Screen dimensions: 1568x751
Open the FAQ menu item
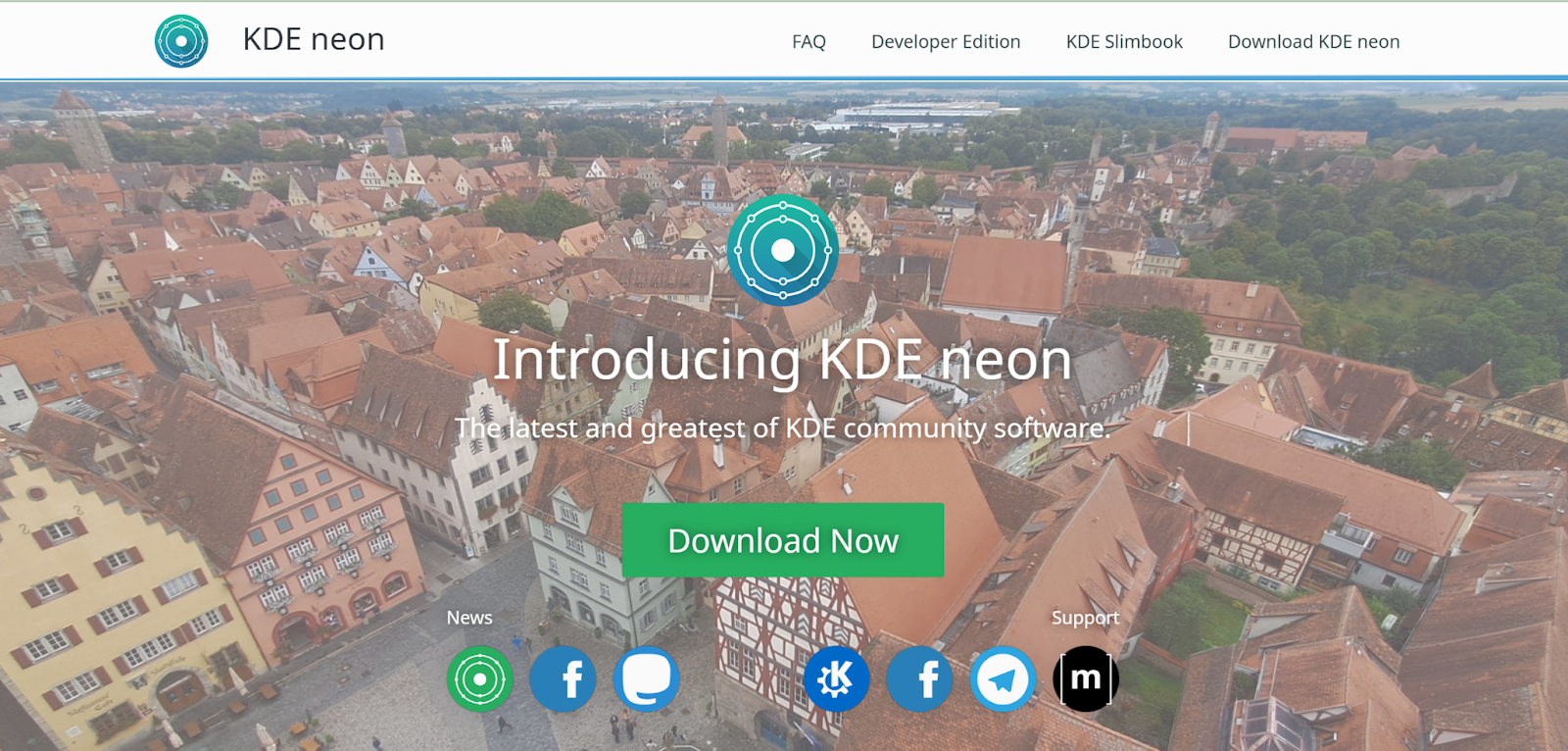[808, 42]
